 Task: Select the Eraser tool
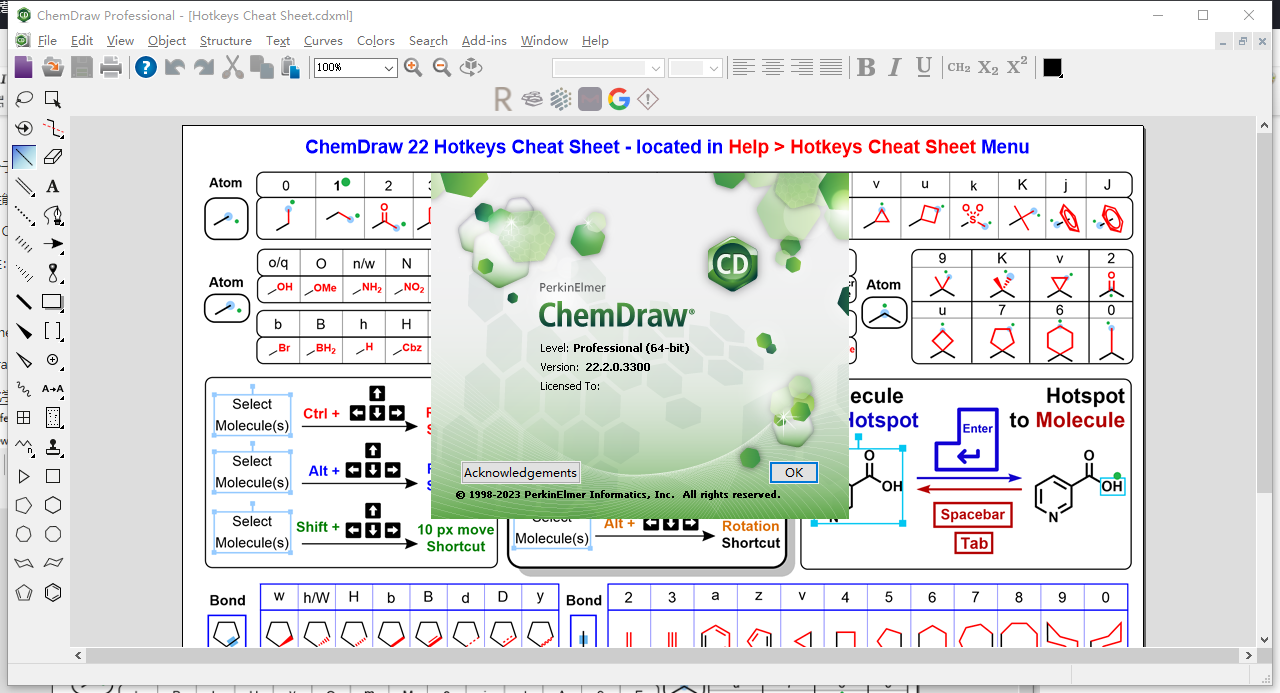[x=52, y=156]
